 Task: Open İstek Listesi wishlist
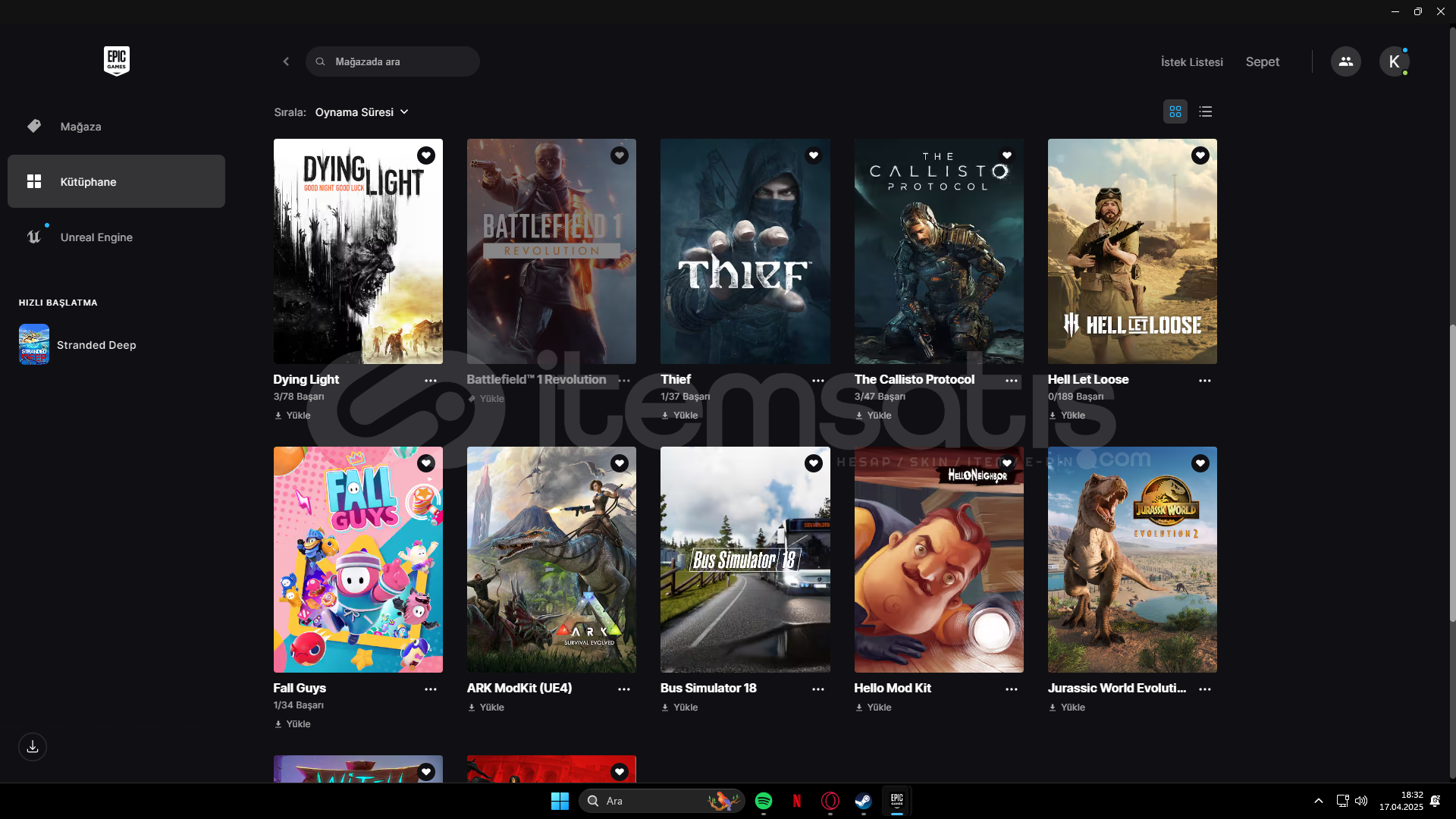(1191, 62)
